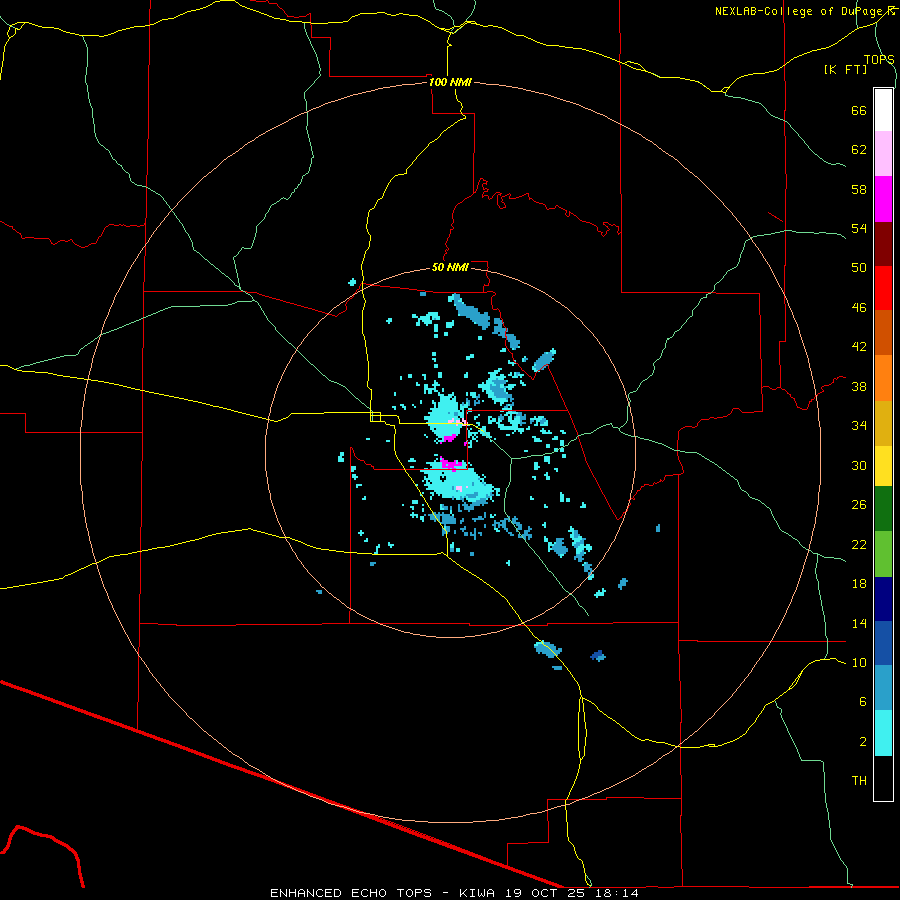The image size is (900, 900).
Task: Click the legend value 46
Action: coord(859,308)
